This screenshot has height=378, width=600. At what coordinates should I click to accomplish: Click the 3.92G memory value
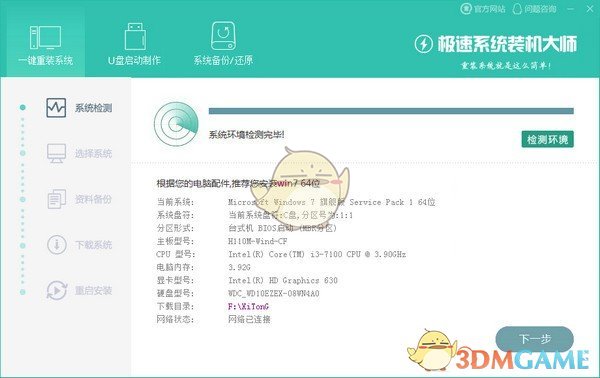tap(239, 267)
